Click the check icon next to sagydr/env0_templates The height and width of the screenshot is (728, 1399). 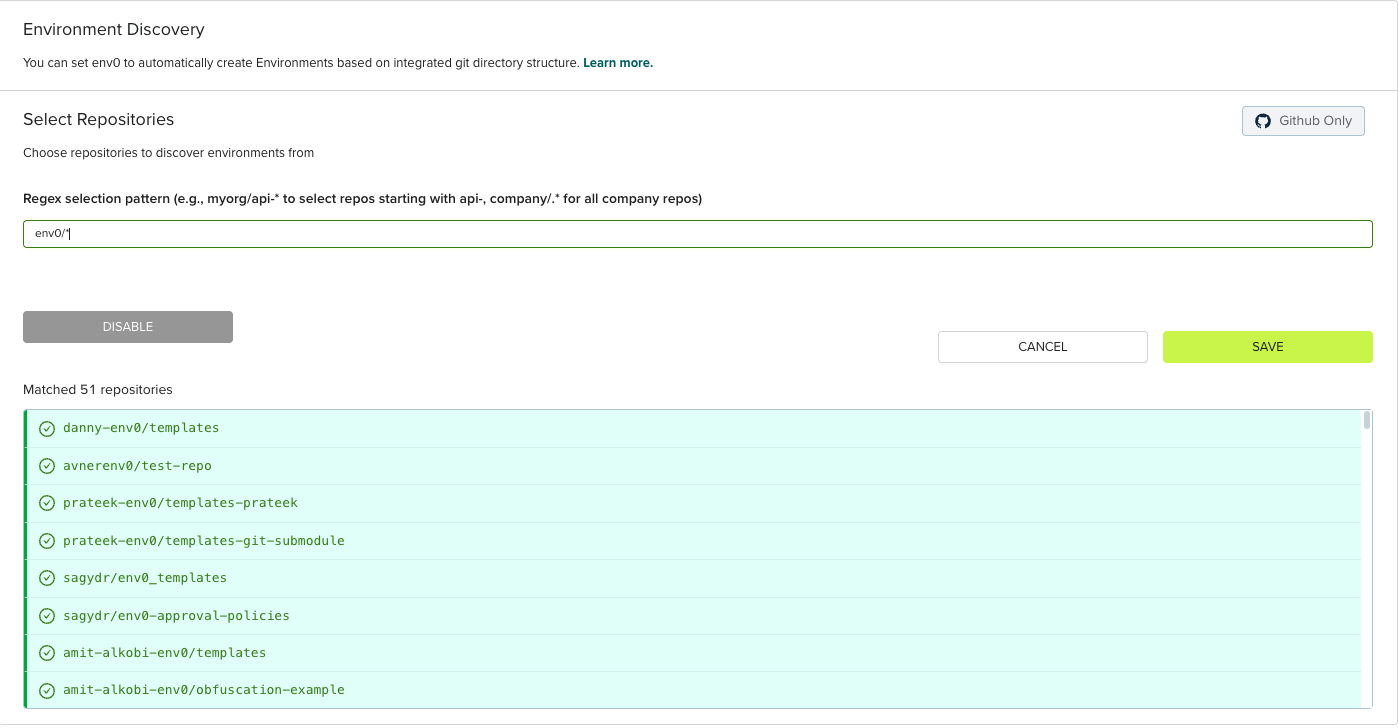pos(46,577)
